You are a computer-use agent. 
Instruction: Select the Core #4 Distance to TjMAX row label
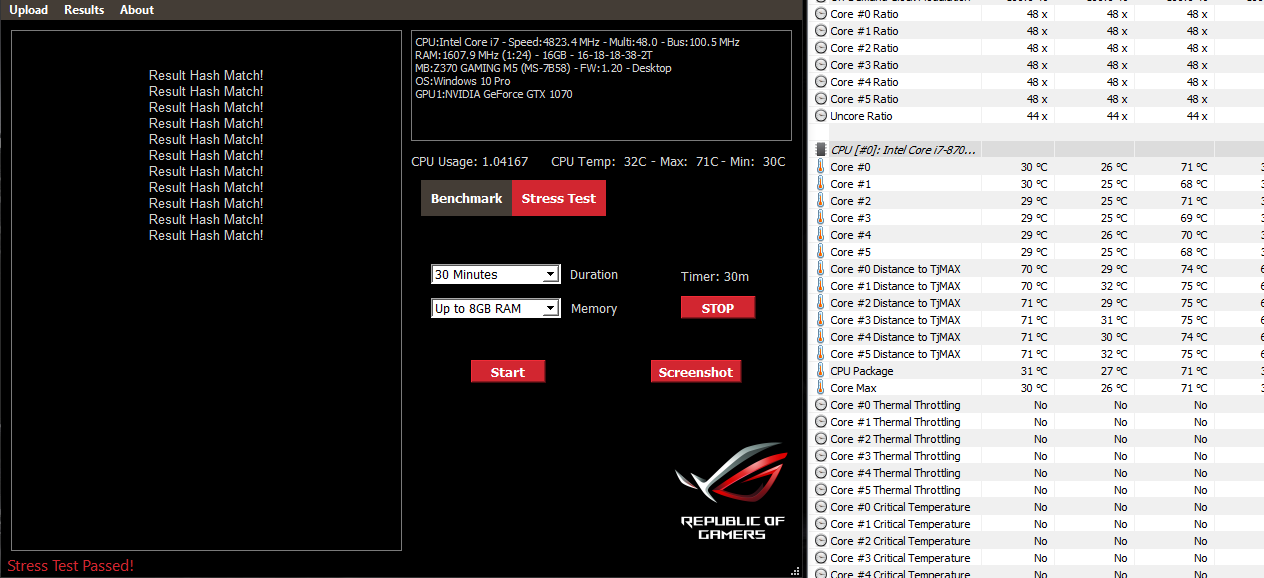coord(895,337)
